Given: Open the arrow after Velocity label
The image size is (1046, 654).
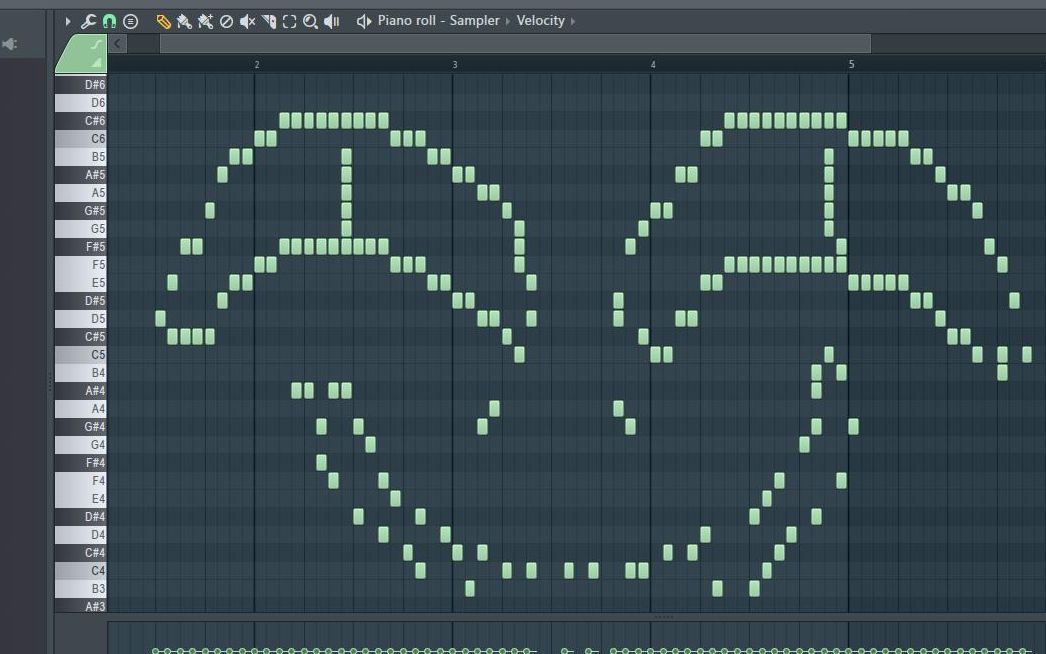Looking at the screenshot, I should 573,21.
